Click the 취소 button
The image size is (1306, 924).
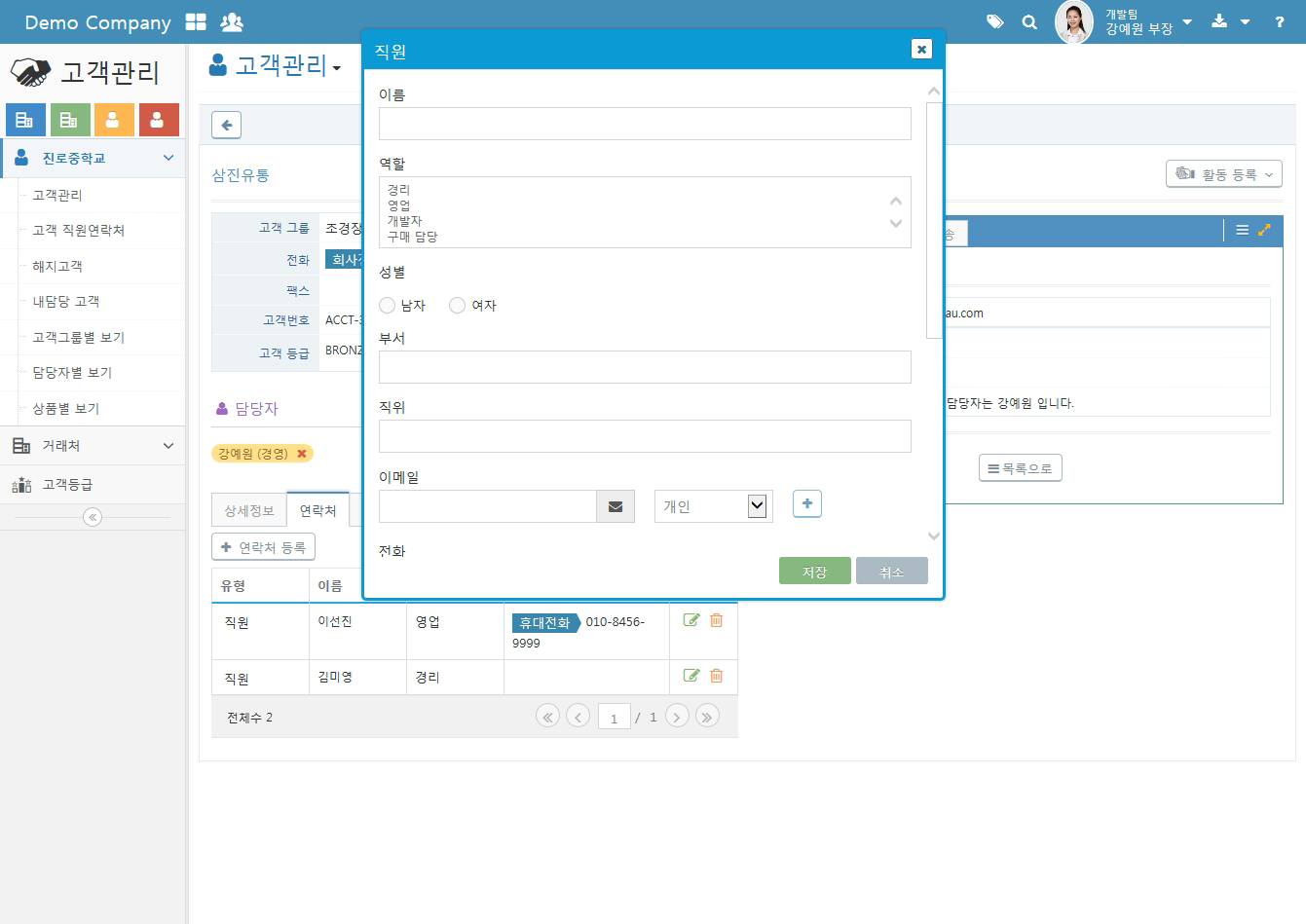pyautogui.click(x=891, y=572)
